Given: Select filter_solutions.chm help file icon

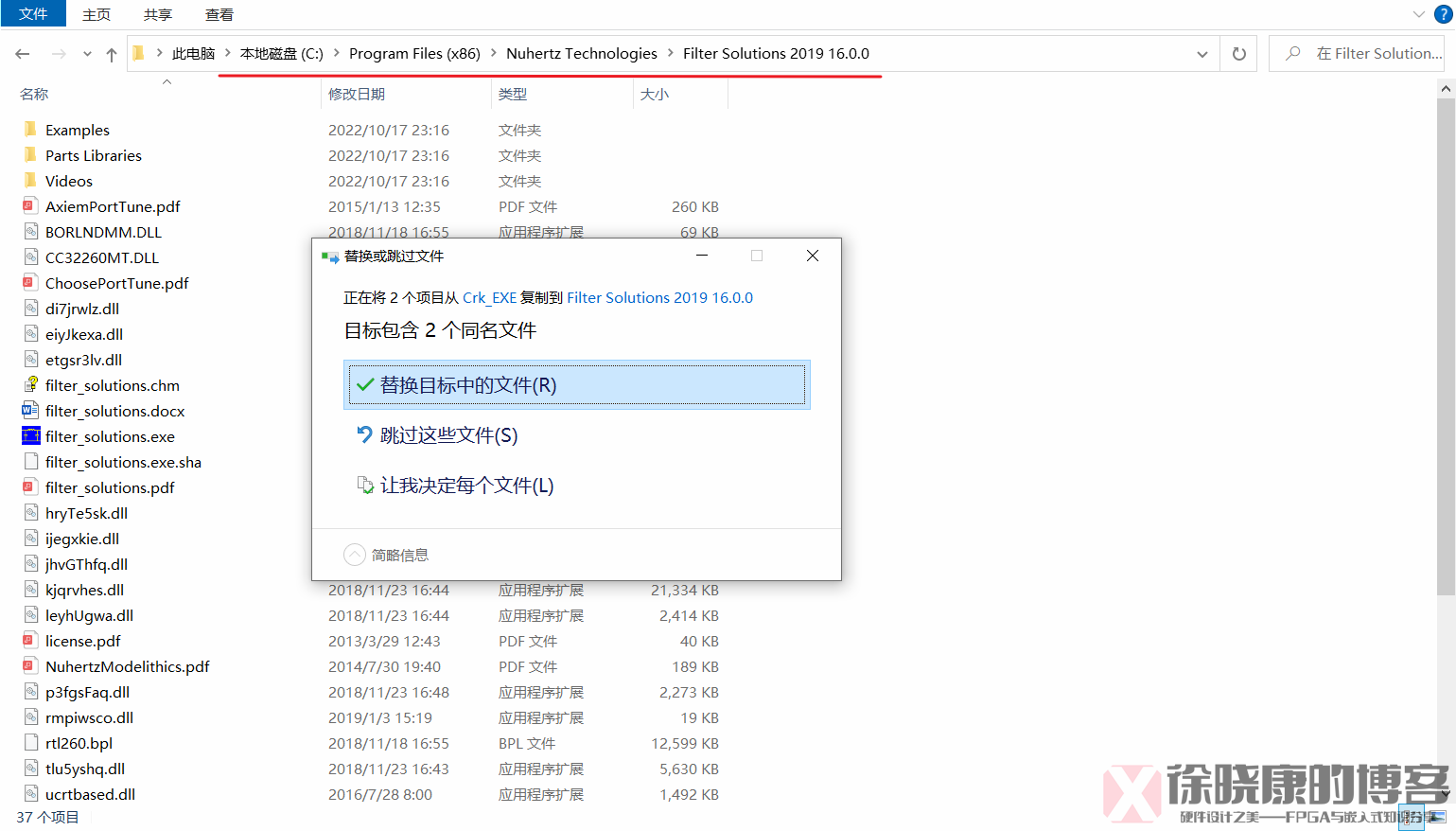Looking at the screenshot, I should (x=30, y=385).
